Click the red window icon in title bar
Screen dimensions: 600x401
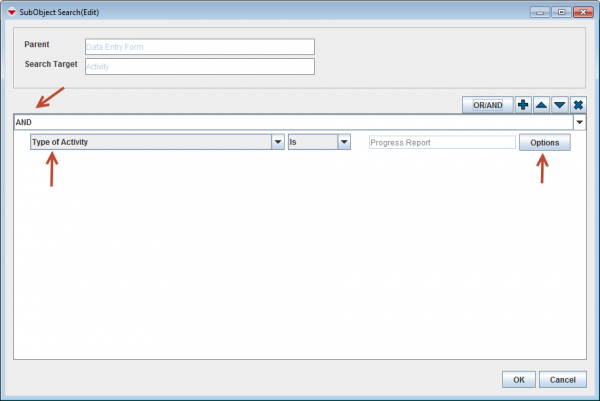[x=10, y=11]
